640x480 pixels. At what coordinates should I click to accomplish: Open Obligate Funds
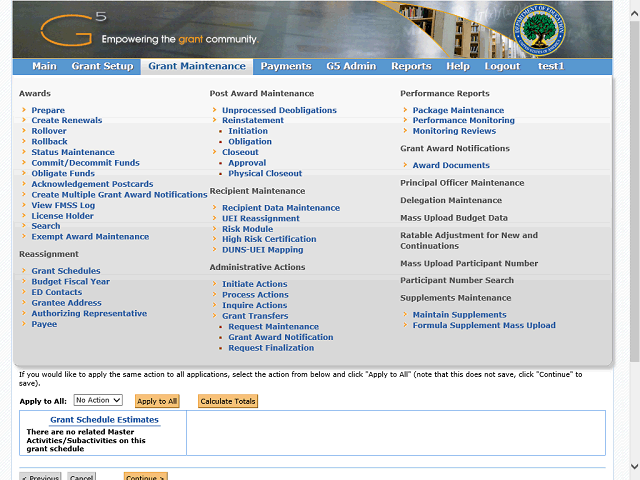63,173
